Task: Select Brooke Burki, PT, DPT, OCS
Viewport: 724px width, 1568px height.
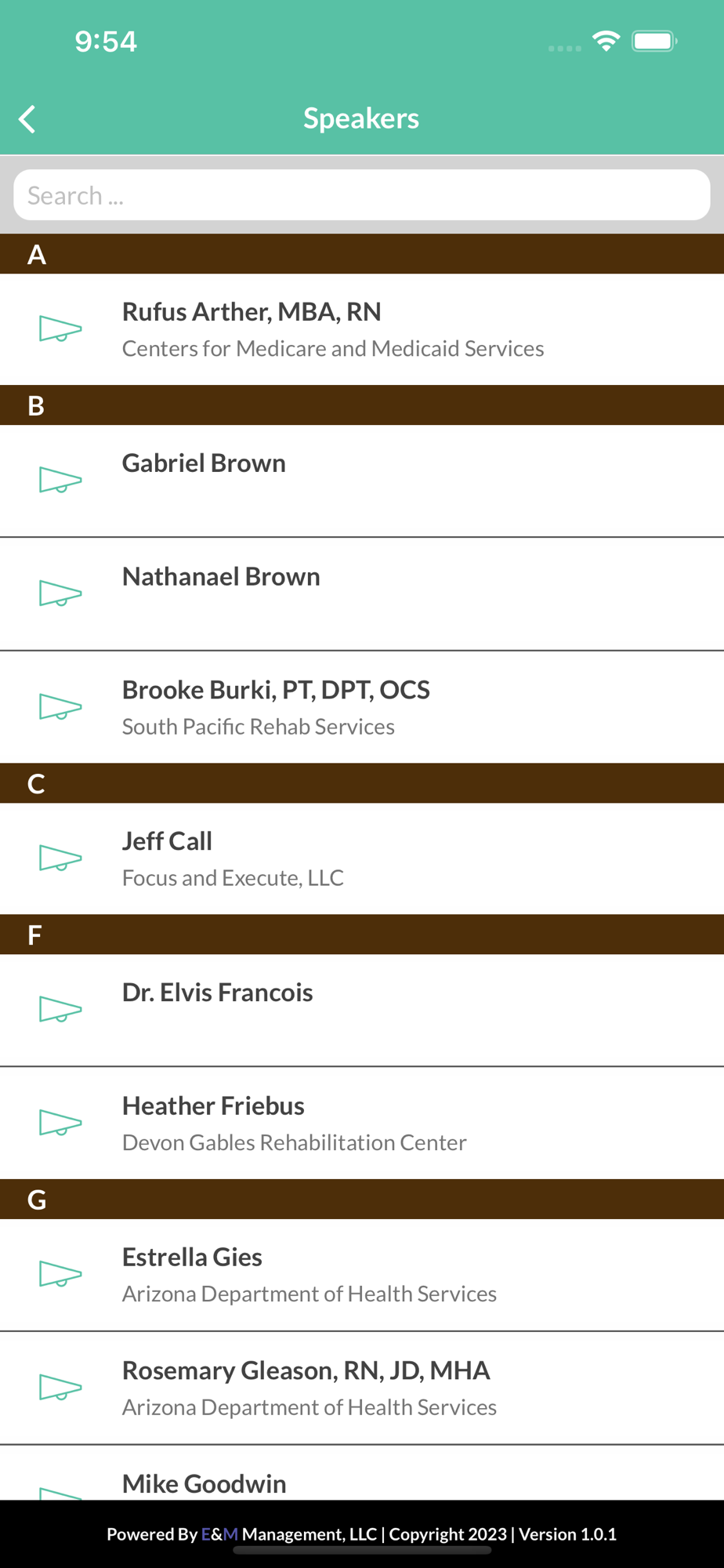Action: 276,690
